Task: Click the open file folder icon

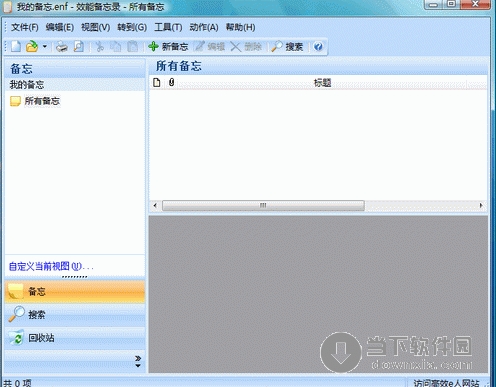Action: 32,46
